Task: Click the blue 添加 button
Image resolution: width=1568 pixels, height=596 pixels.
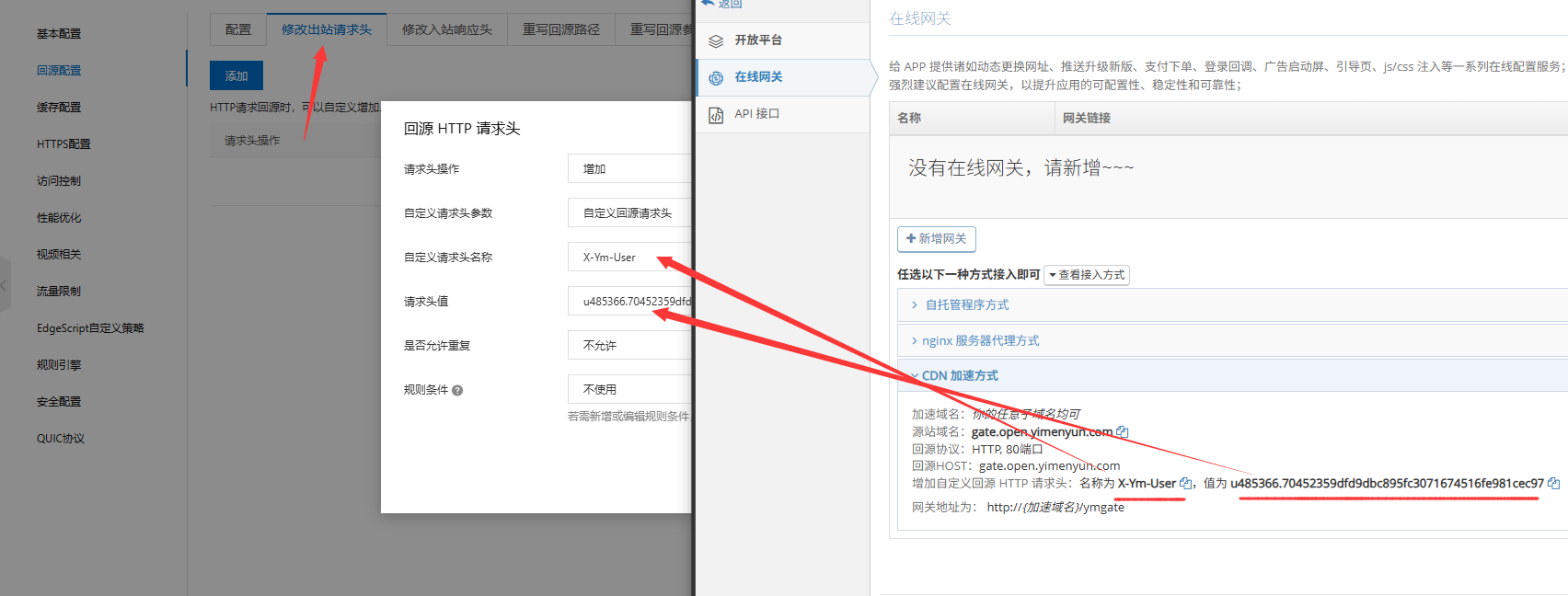Action: tap(236, 75)
